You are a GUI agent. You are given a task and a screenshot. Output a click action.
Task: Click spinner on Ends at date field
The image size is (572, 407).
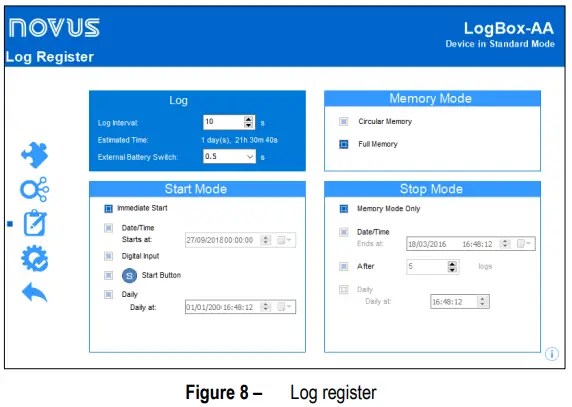505,244
